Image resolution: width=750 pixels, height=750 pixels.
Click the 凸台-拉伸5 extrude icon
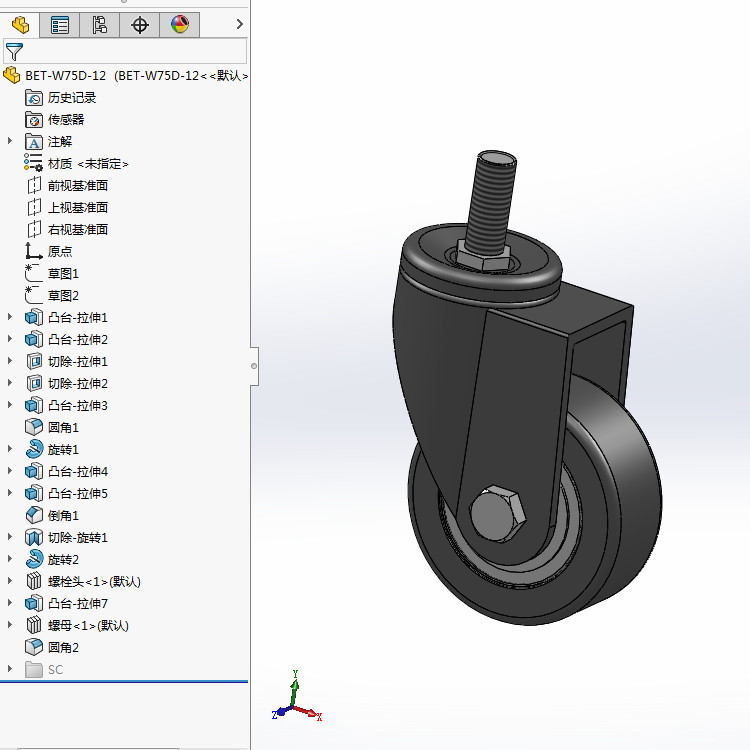pyautogui.click(x=33, y=493)
